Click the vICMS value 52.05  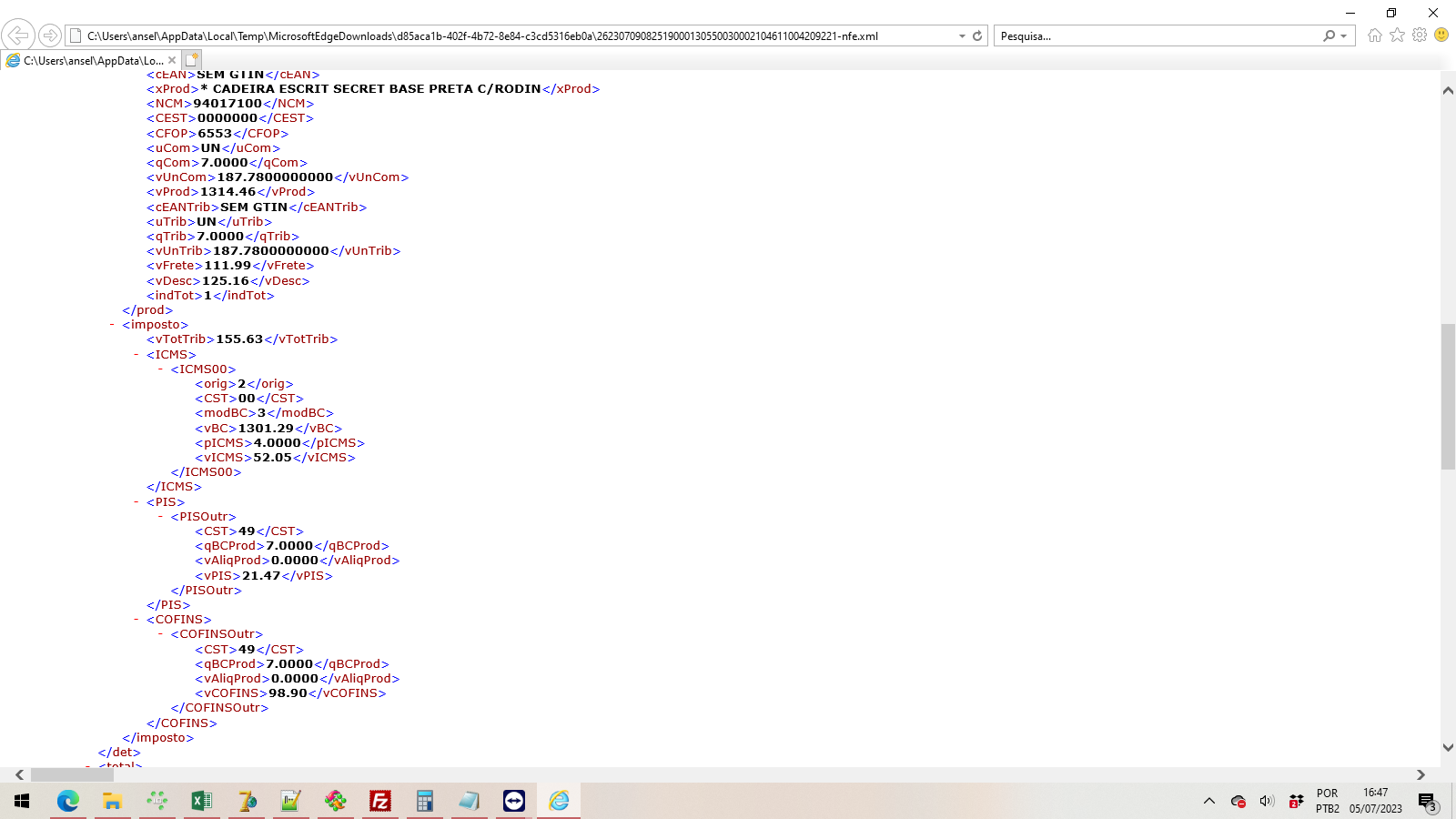click(272, 457)
